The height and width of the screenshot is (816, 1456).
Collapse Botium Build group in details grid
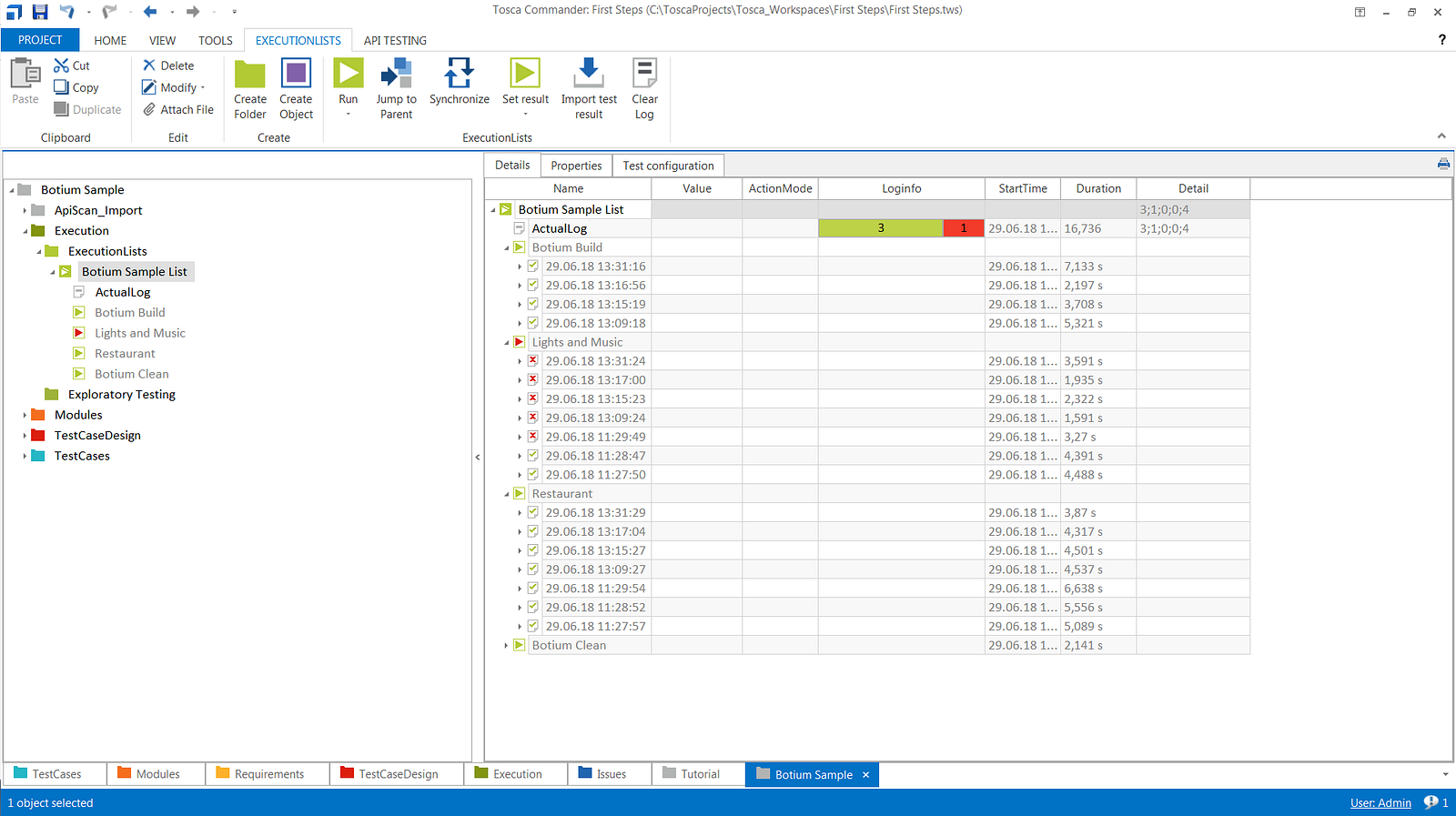[x=507, y=247]
